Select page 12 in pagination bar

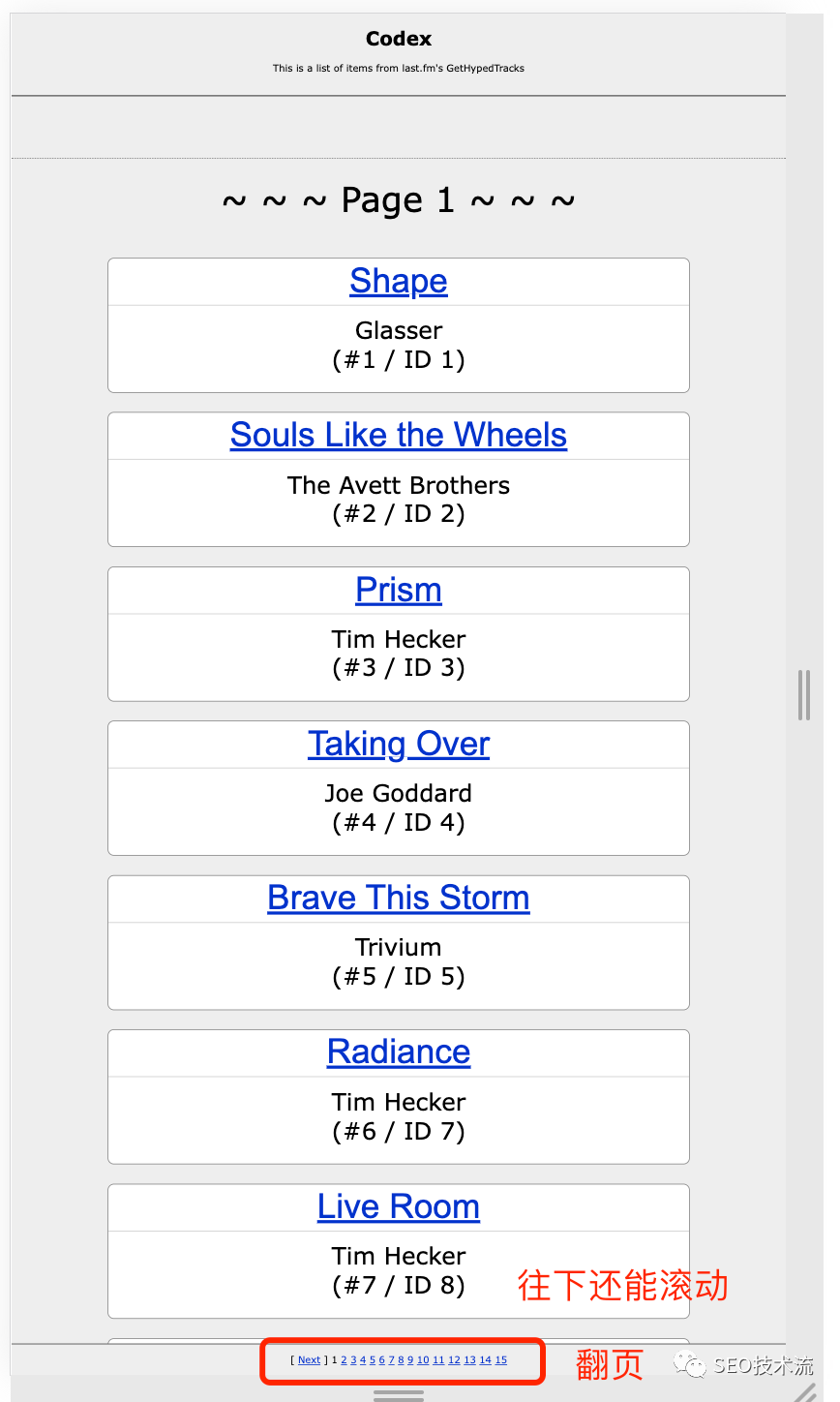(x=454, y=1360)
